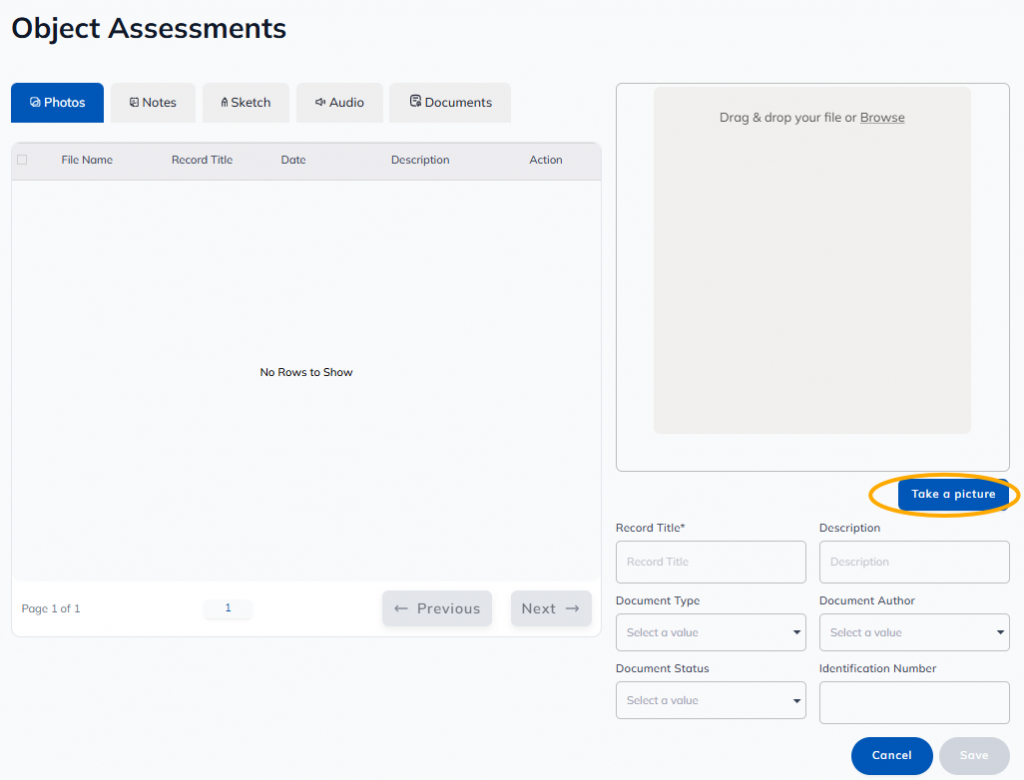Click the clipboard icon on Documents tab
The width and height of the screenshot is (1024, 780).
tap(415, 102)
